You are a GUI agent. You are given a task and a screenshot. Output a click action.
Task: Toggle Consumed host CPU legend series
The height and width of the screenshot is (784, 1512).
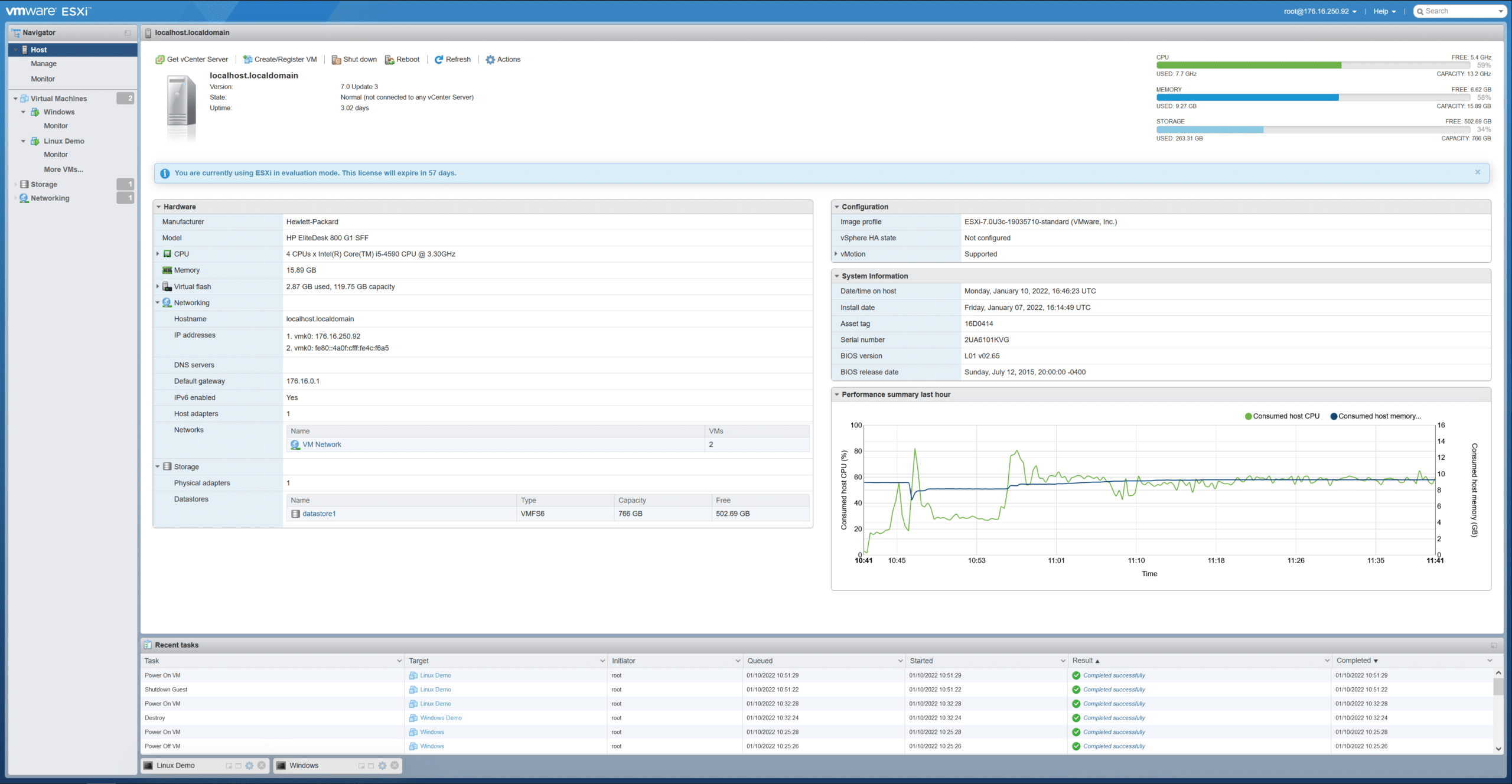pos(1282,416)
